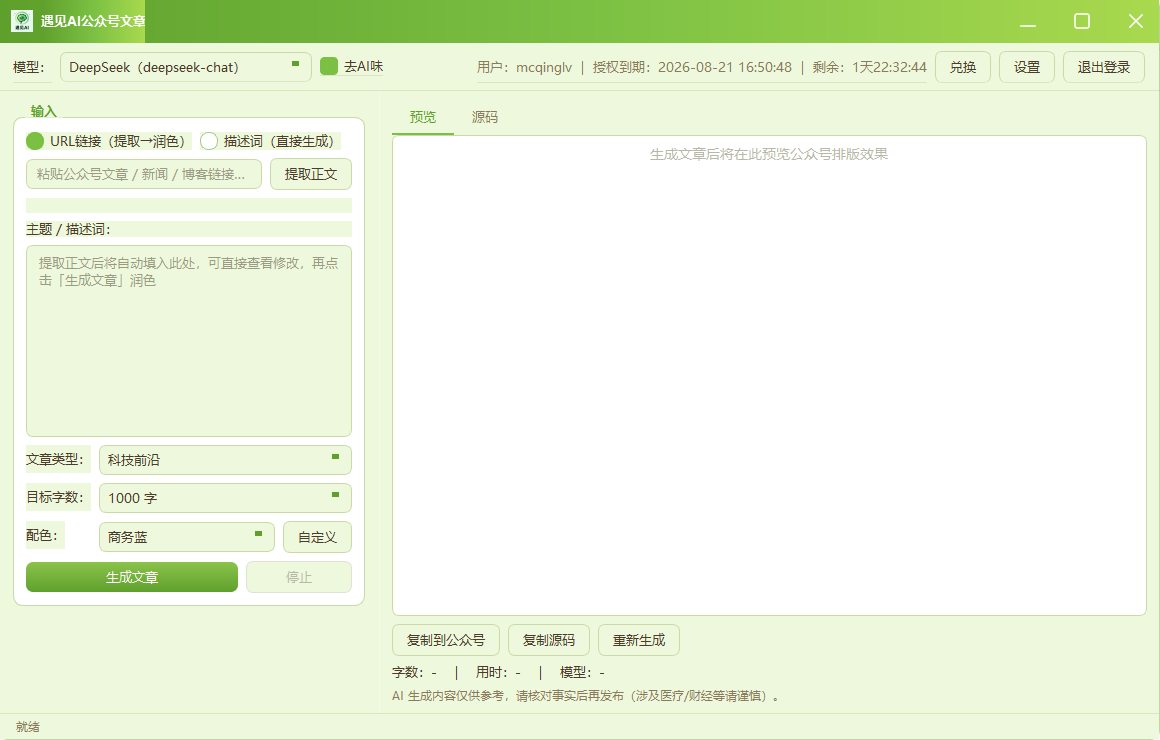This screenshot has width=1160, height=740.
Task: Click the 遇见AI app logo icon
Action: pos(21,21)
